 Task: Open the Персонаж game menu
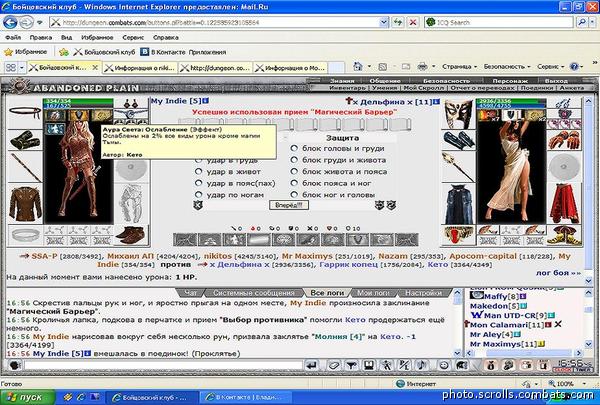pos(510,81)
